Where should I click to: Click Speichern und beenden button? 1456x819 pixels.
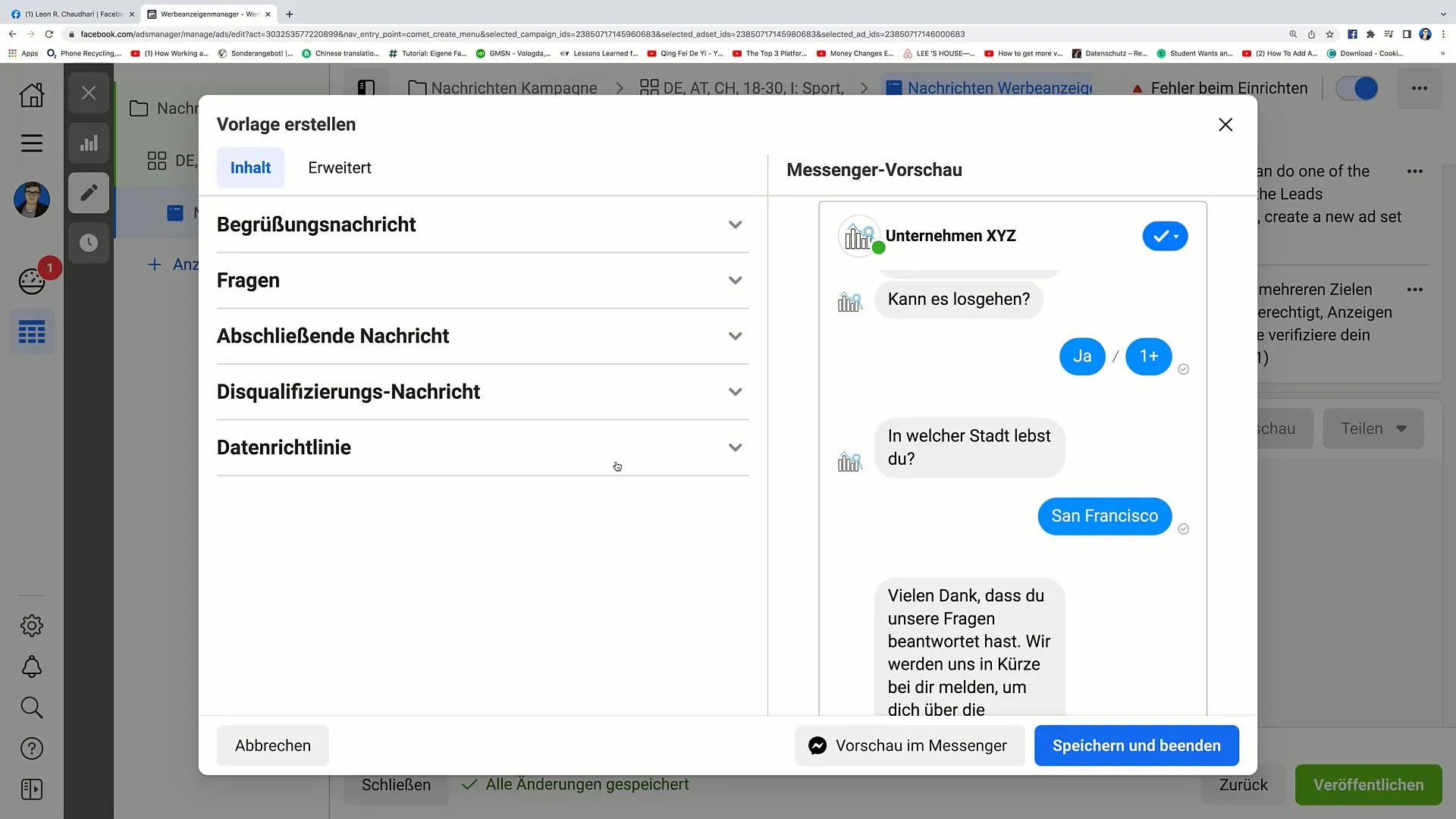point(1136,745)
